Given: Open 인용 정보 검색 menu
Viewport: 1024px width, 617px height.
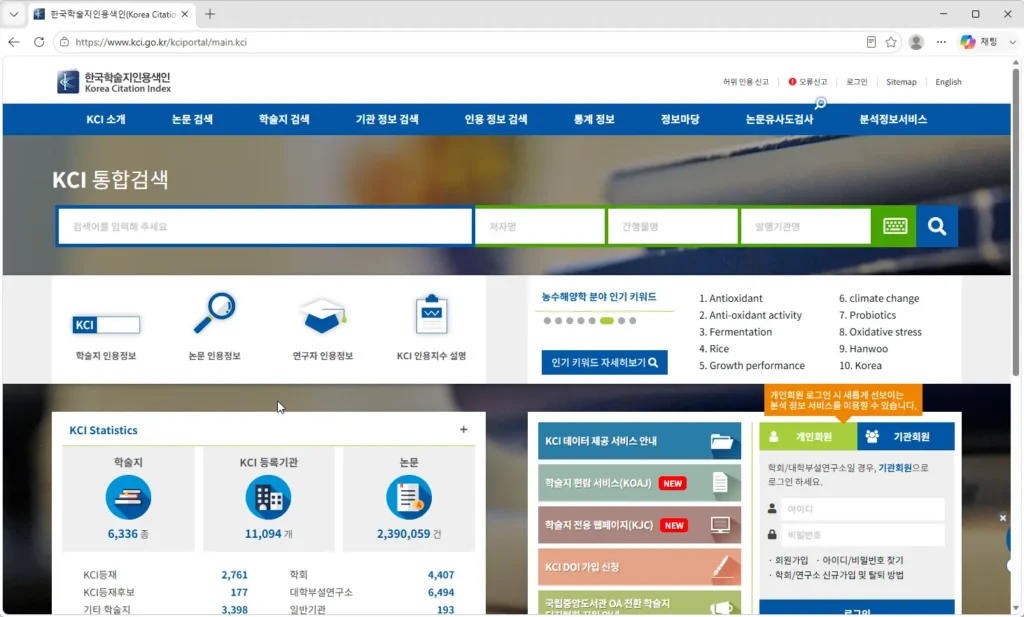Looking at the screenshot, I should [x=496, y=119].
